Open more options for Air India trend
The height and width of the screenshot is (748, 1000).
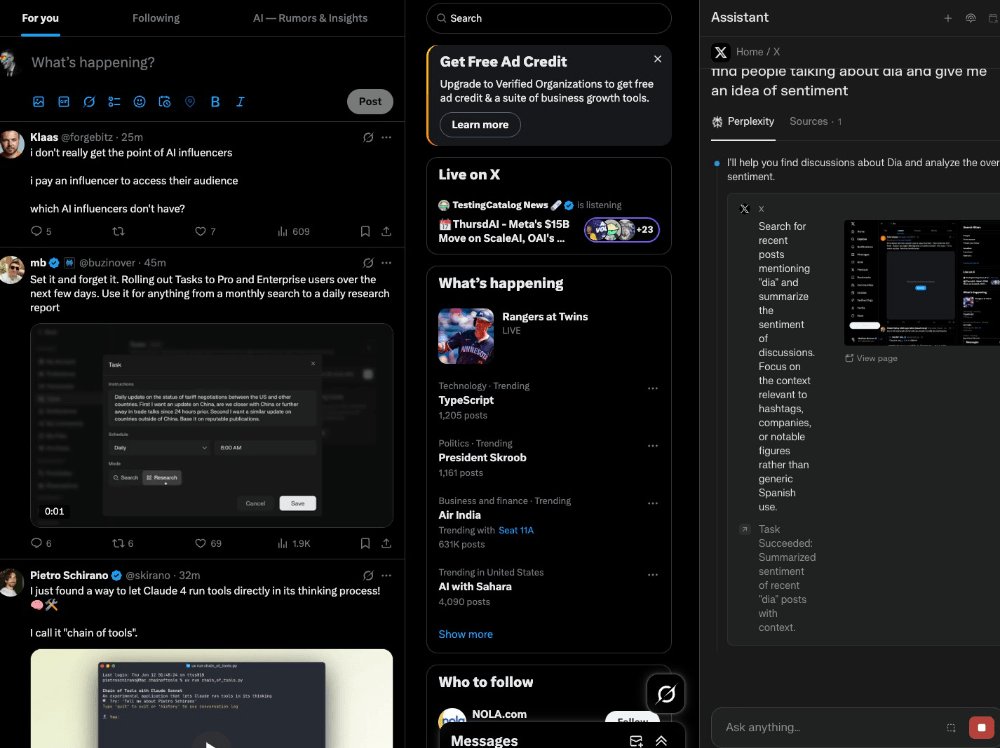point(652,503)
